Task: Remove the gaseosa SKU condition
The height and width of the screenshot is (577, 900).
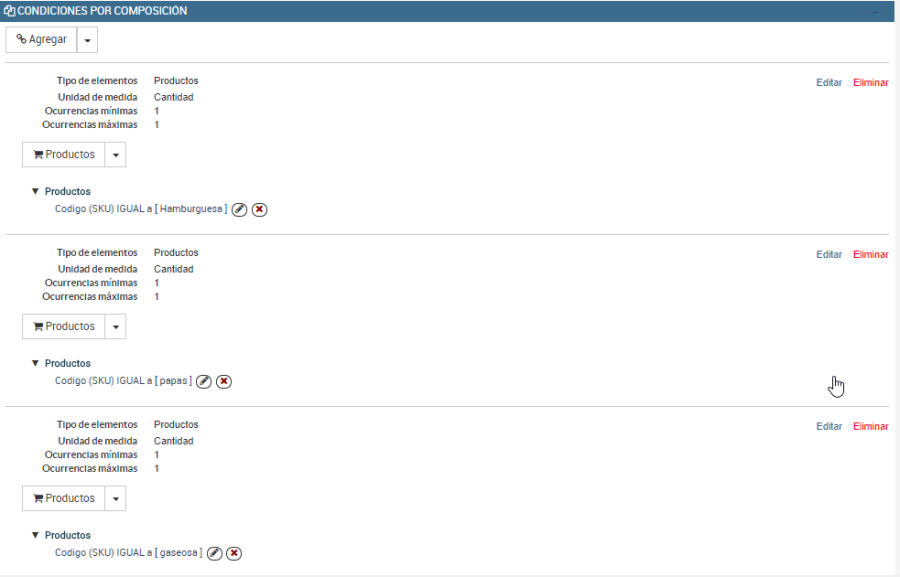Action: pos(234,553)
